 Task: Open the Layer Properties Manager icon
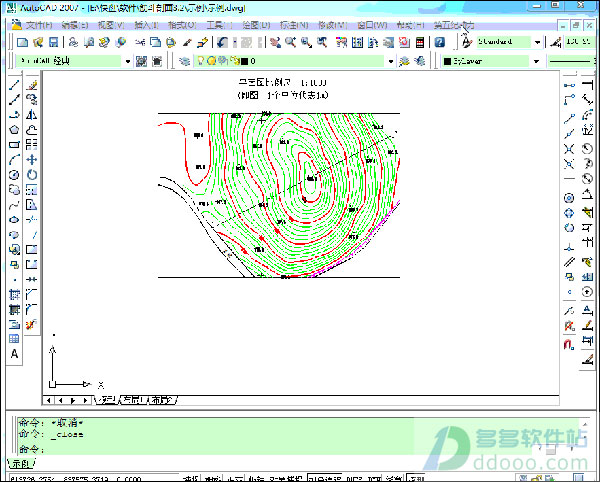coord(184,61)
